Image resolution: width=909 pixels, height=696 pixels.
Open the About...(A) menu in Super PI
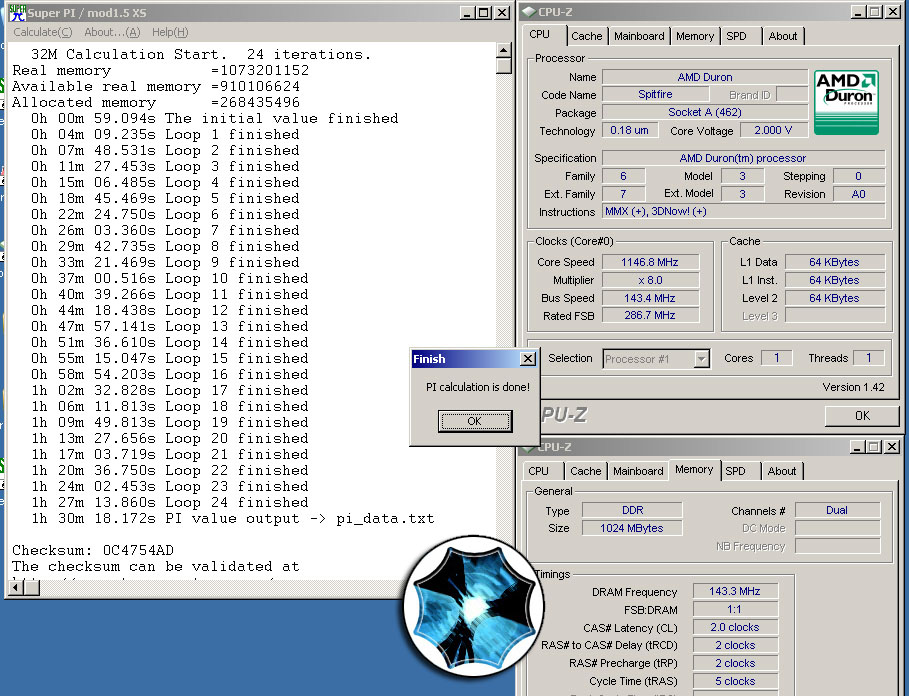pos(112,32)
